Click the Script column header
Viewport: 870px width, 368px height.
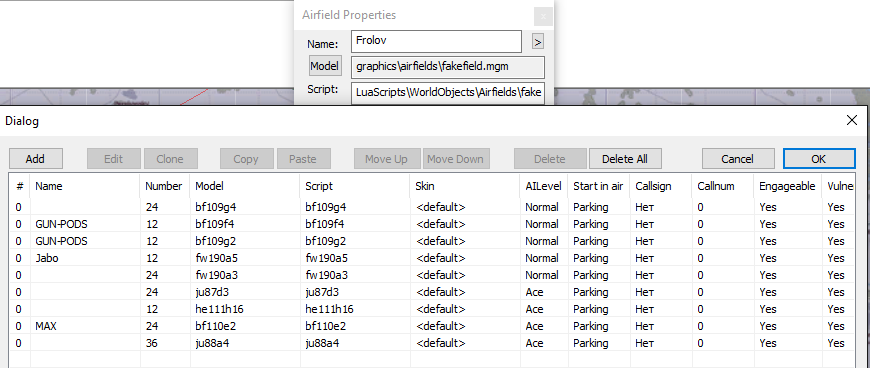point(355,186)
